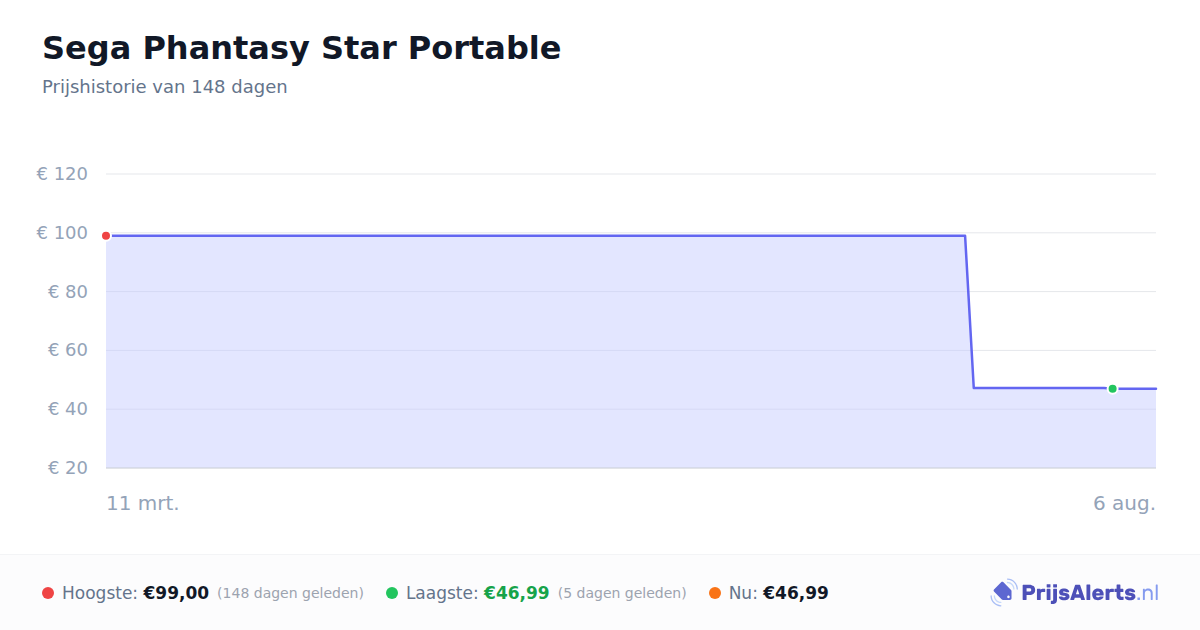The image size is (1200, 630).
Task: Click the 11 mrt. start date label
Action: coord(143,503)
